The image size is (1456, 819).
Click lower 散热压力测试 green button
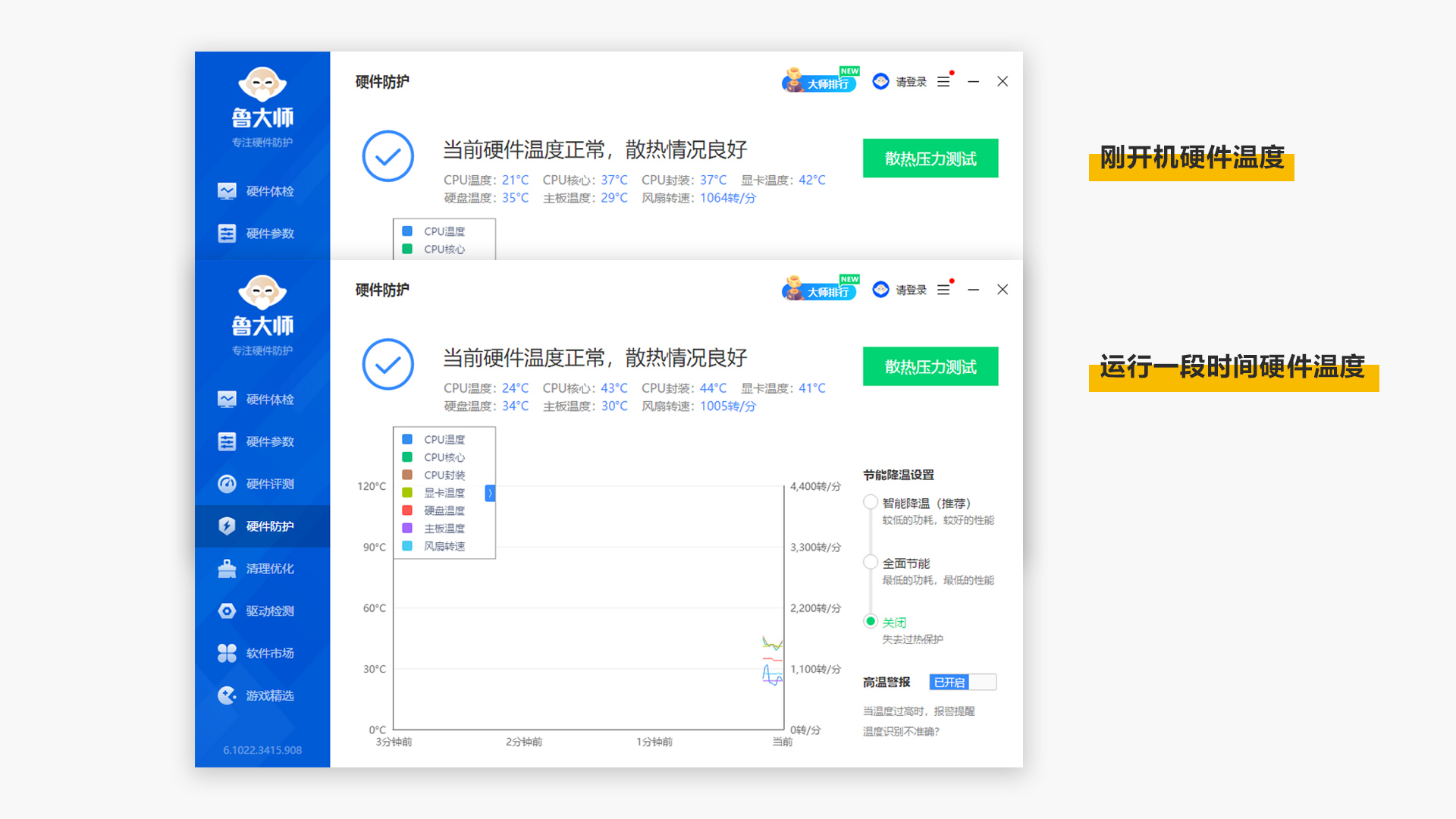click(x=930, y=366)
